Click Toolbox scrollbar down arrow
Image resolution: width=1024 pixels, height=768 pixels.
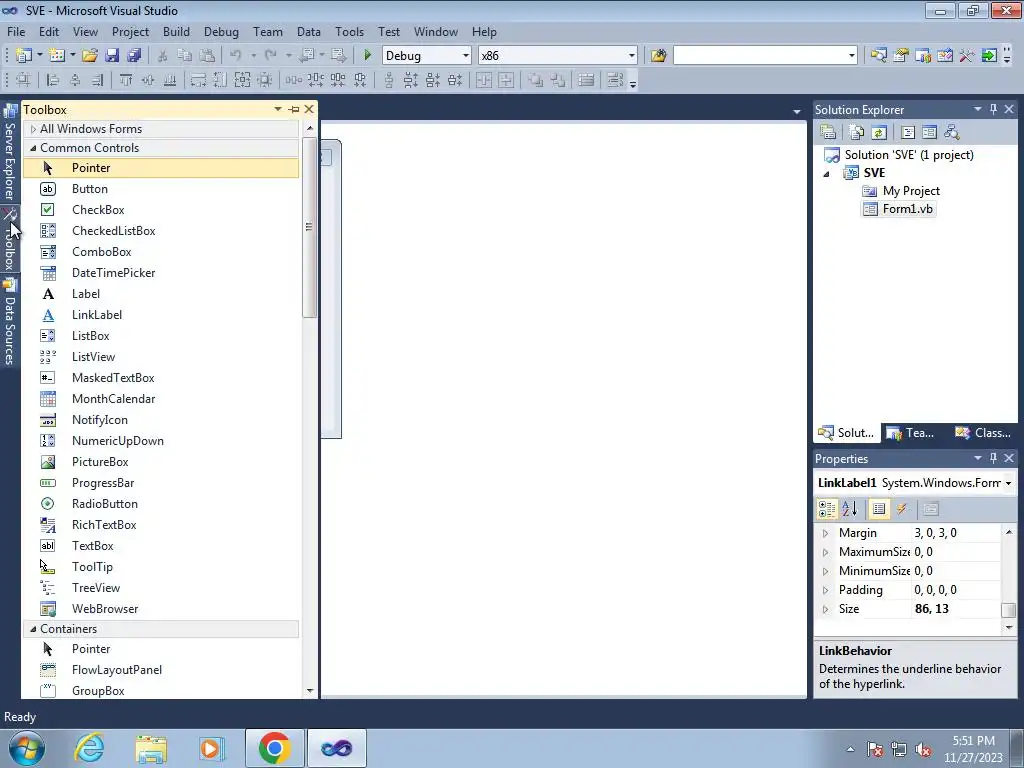310,691
